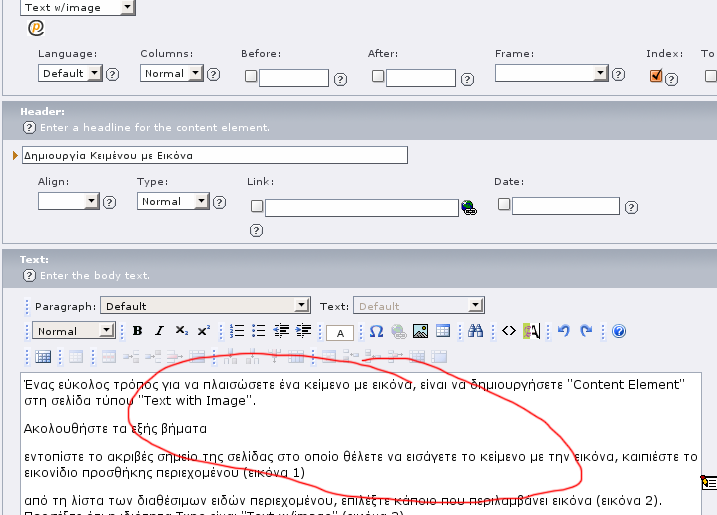Screen dimensions: 717x515
Task: Insert a numbered list
Action: click(238, 331)
